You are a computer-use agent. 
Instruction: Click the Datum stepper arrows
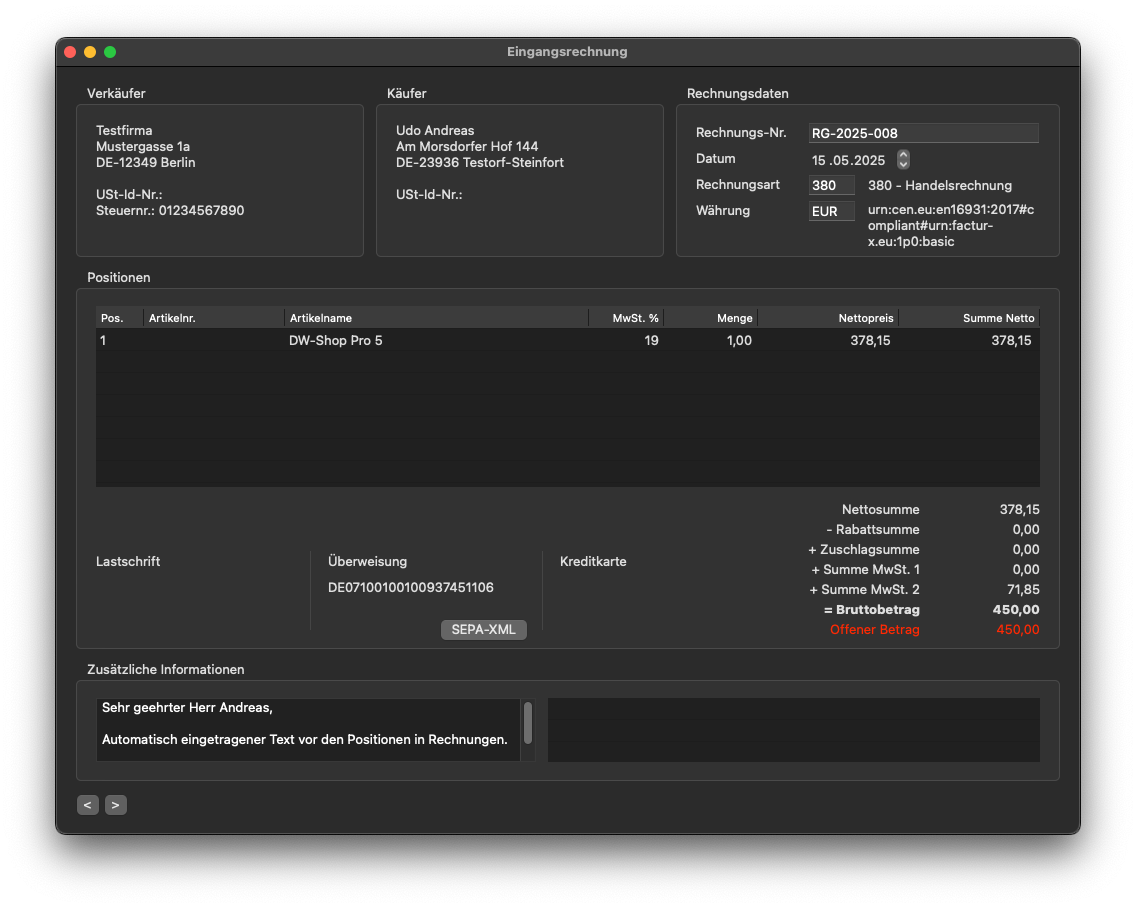[903, 159]
